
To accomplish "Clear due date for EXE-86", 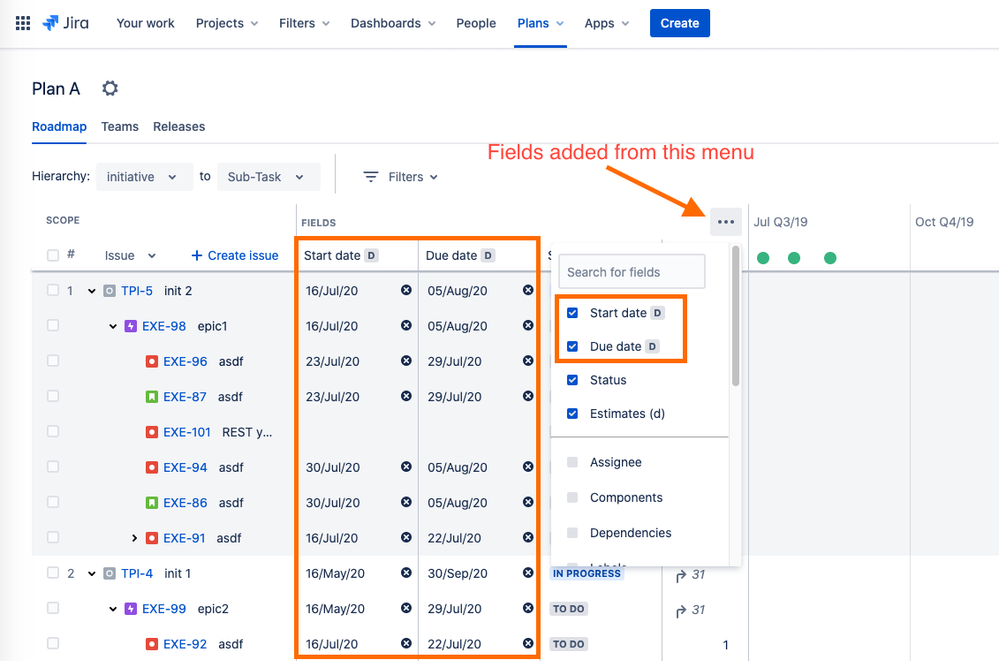I will [x=528, y=502].
